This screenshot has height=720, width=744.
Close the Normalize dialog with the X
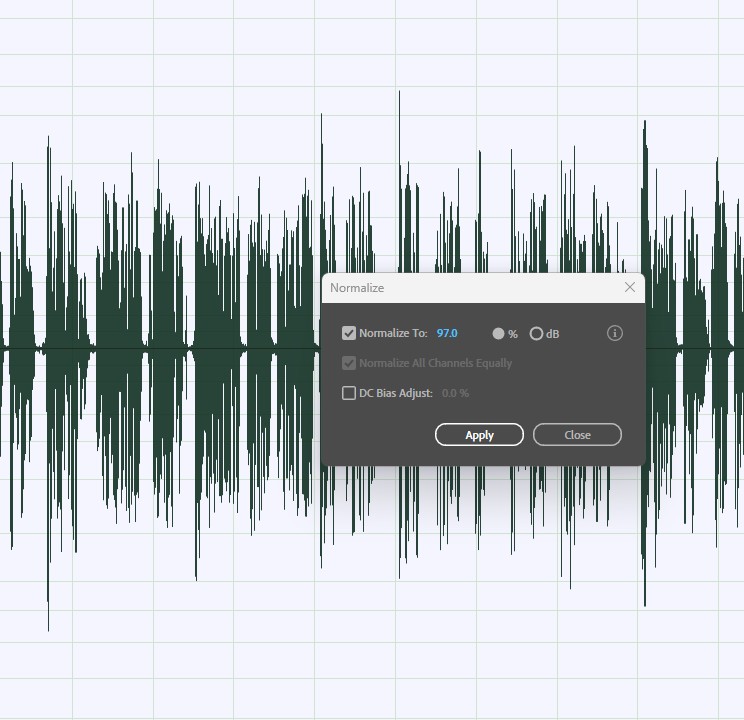[x=629, y=287]
